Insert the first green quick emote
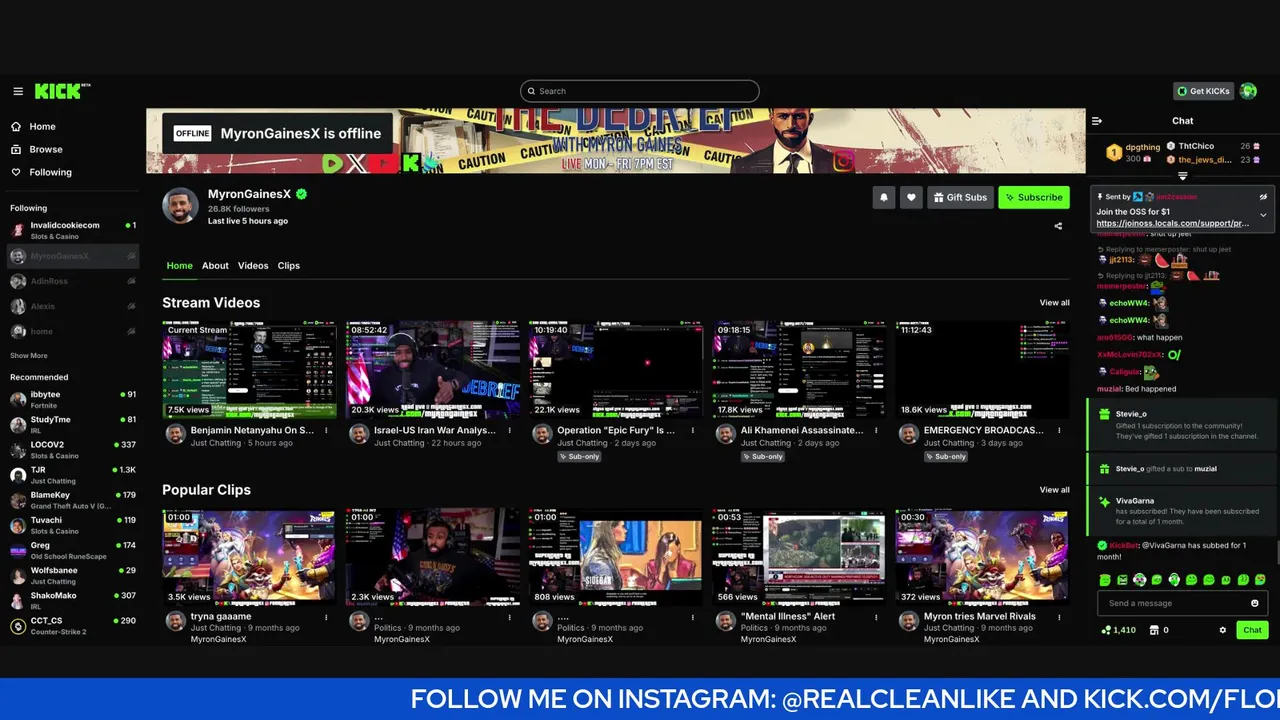 coord(1105,580)
